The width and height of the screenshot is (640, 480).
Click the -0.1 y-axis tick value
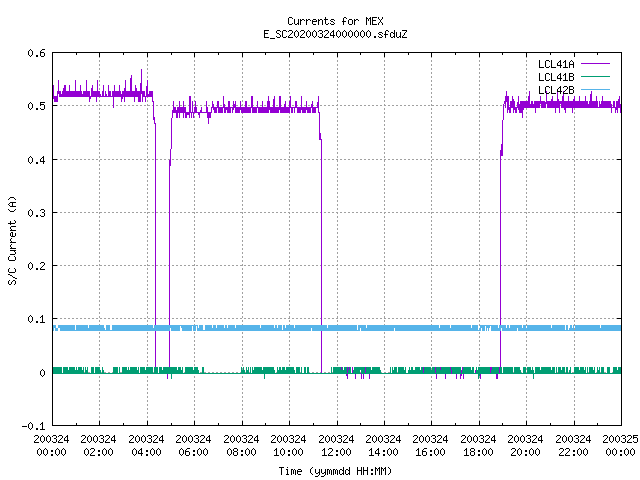click(x=33, y=426)
